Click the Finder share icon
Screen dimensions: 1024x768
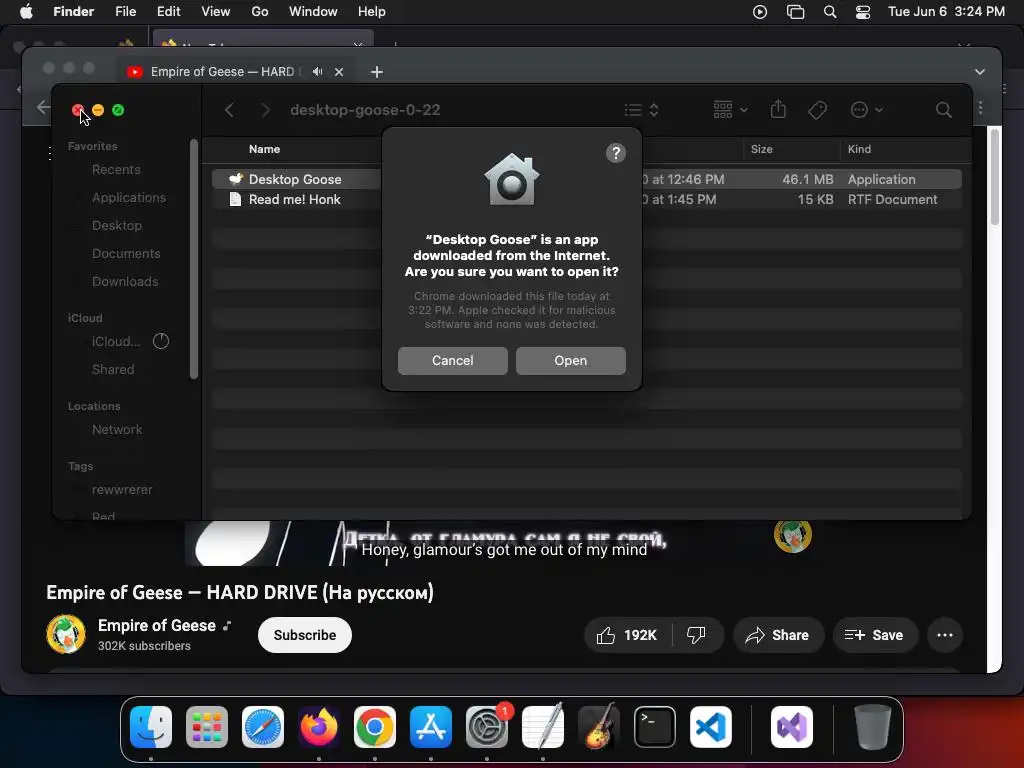coord(778,109)
